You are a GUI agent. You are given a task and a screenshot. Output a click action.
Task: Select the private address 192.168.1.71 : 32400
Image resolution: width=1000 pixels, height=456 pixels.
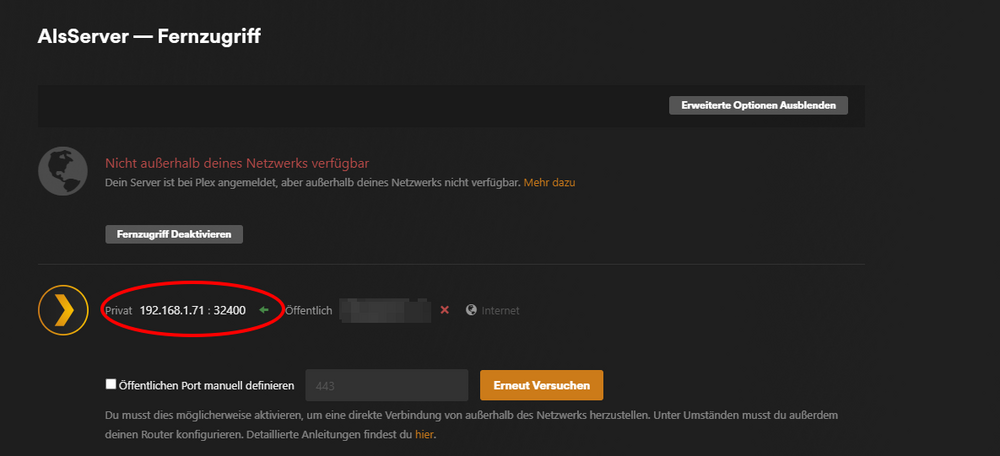click(193, 311)
